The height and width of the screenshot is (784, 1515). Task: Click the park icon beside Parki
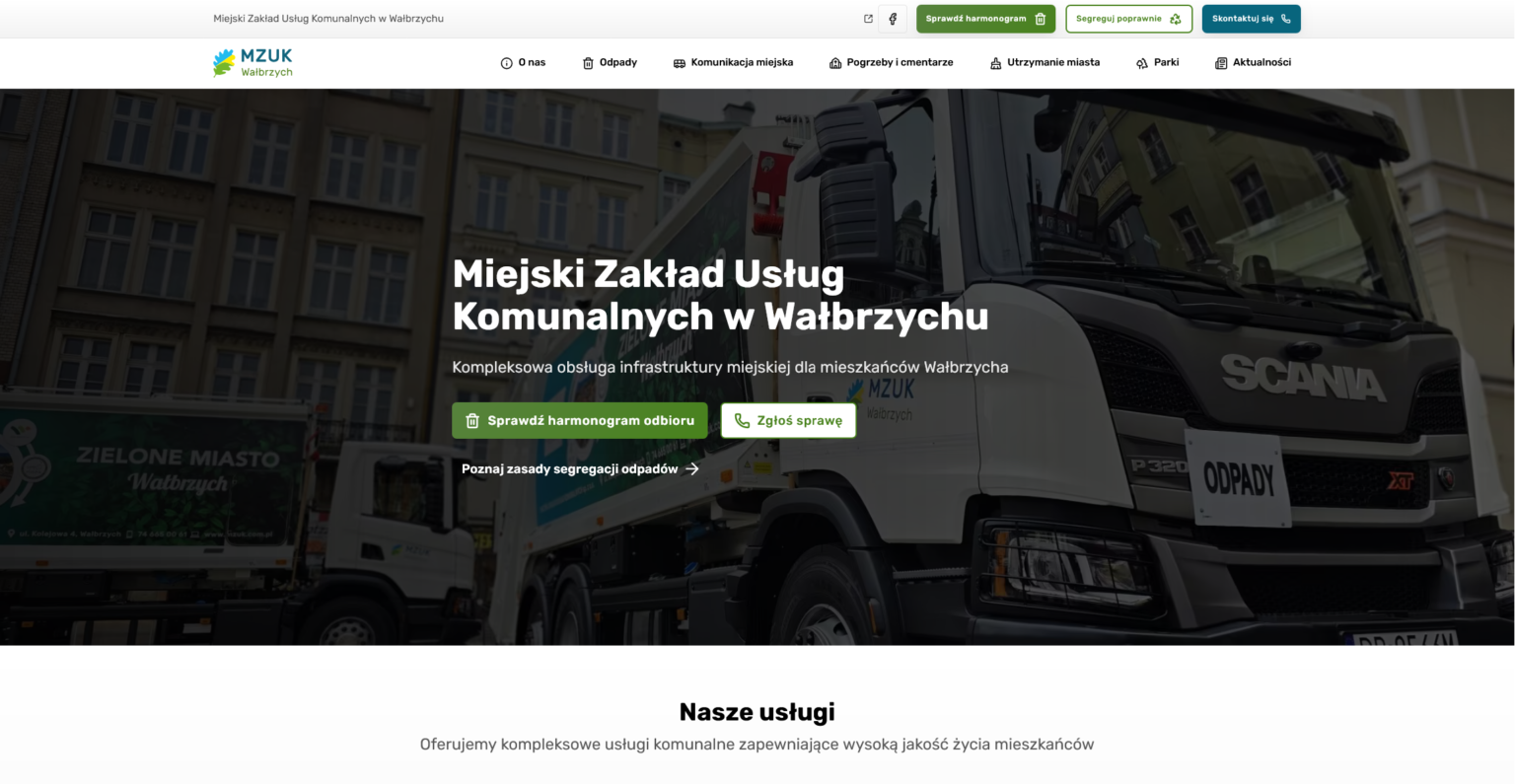pos(1142,63)
